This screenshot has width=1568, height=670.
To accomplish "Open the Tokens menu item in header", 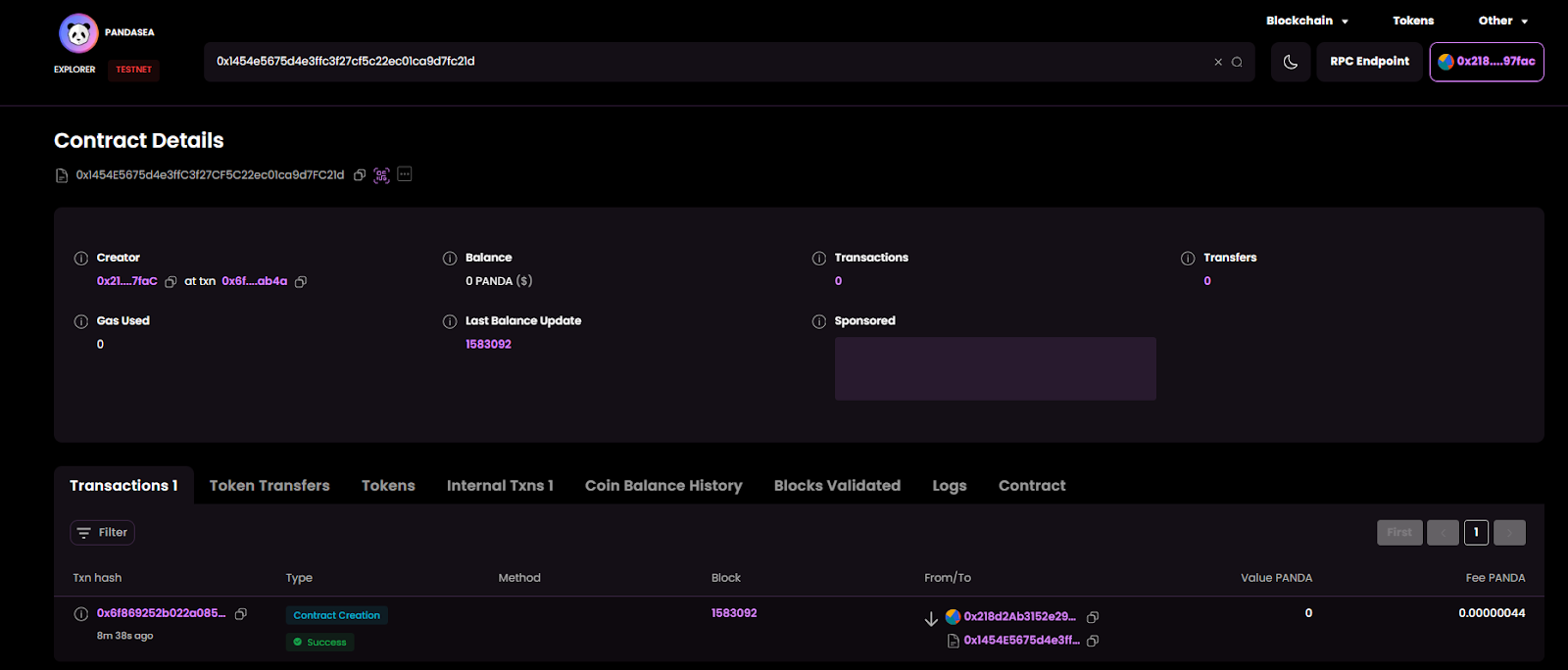I will (1413, 21).
